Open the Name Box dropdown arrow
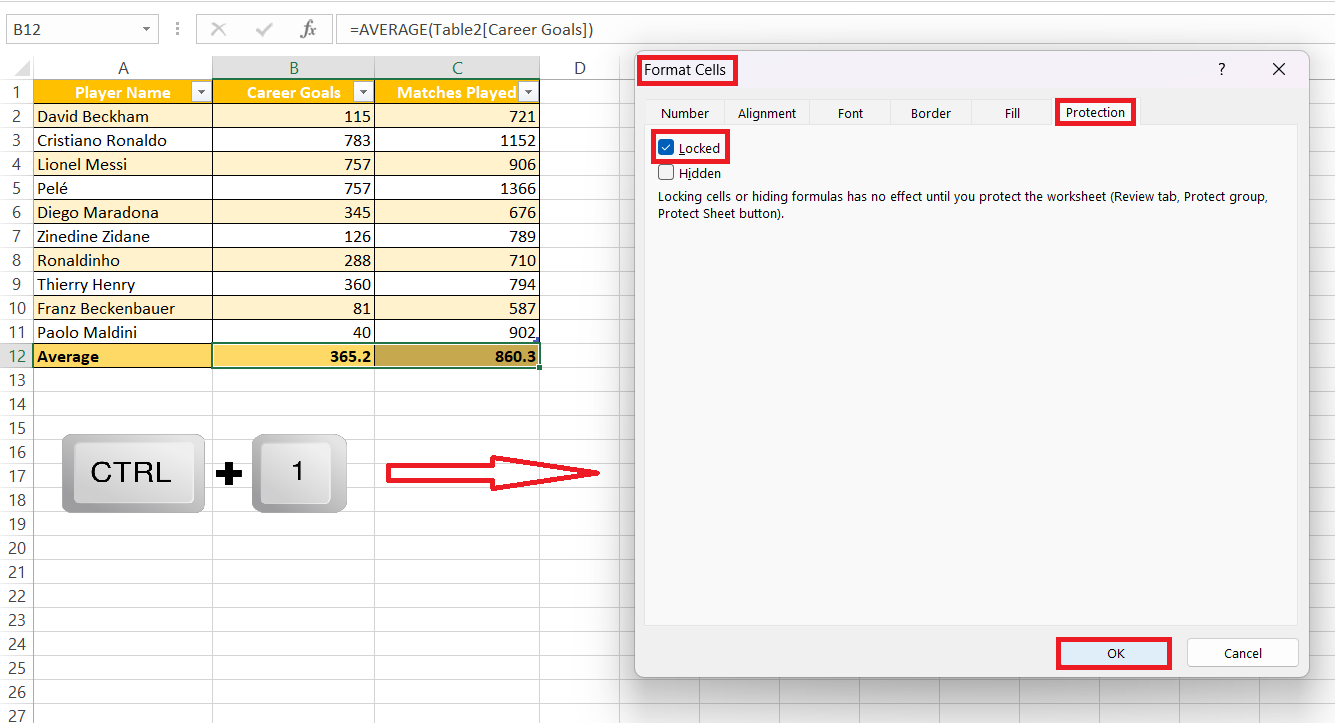Screen dimensions: 1335x723 tap(146, 30)
